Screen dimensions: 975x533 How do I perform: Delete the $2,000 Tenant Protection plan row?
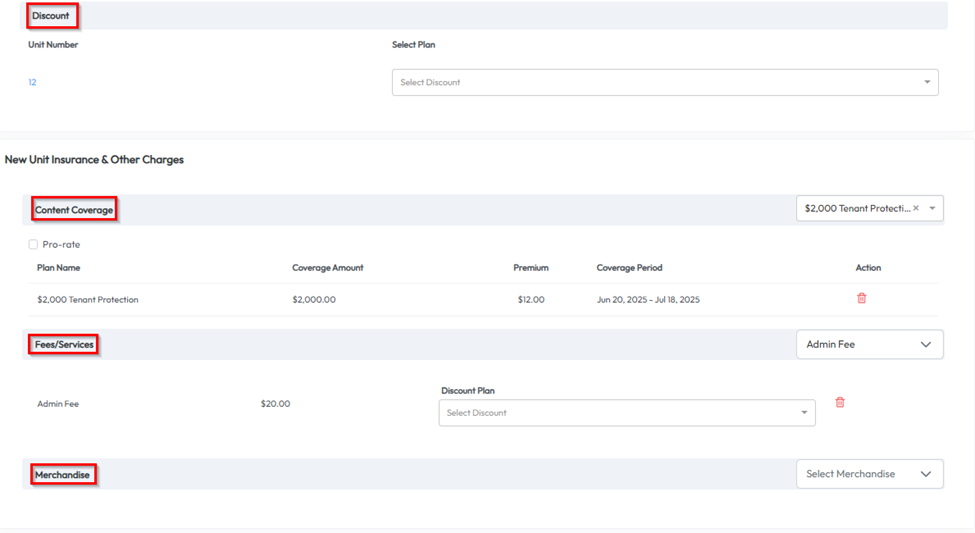tap(861, 298)
